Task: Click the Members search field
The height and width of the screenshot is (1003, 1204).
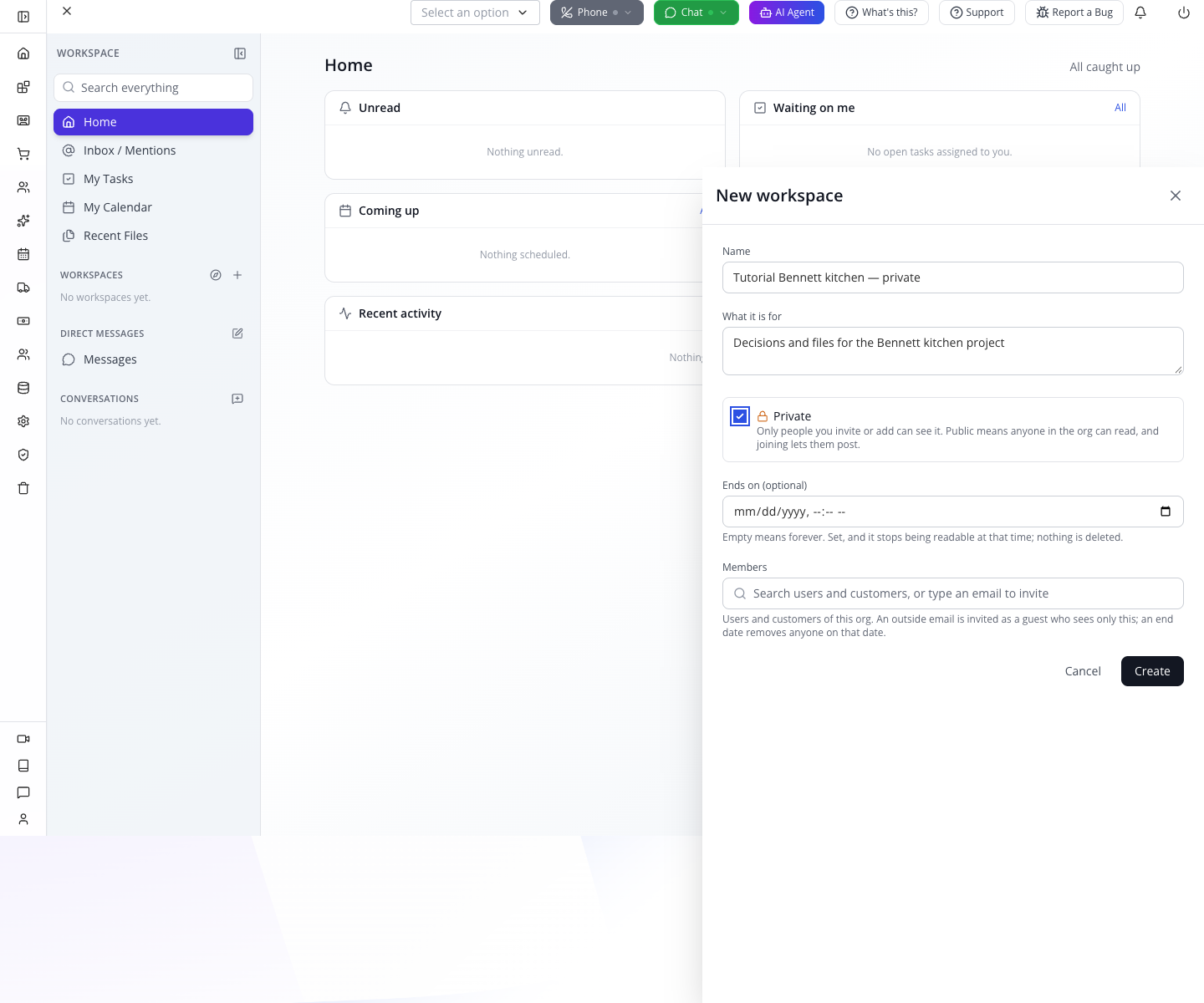Action: tap(953, 593)
